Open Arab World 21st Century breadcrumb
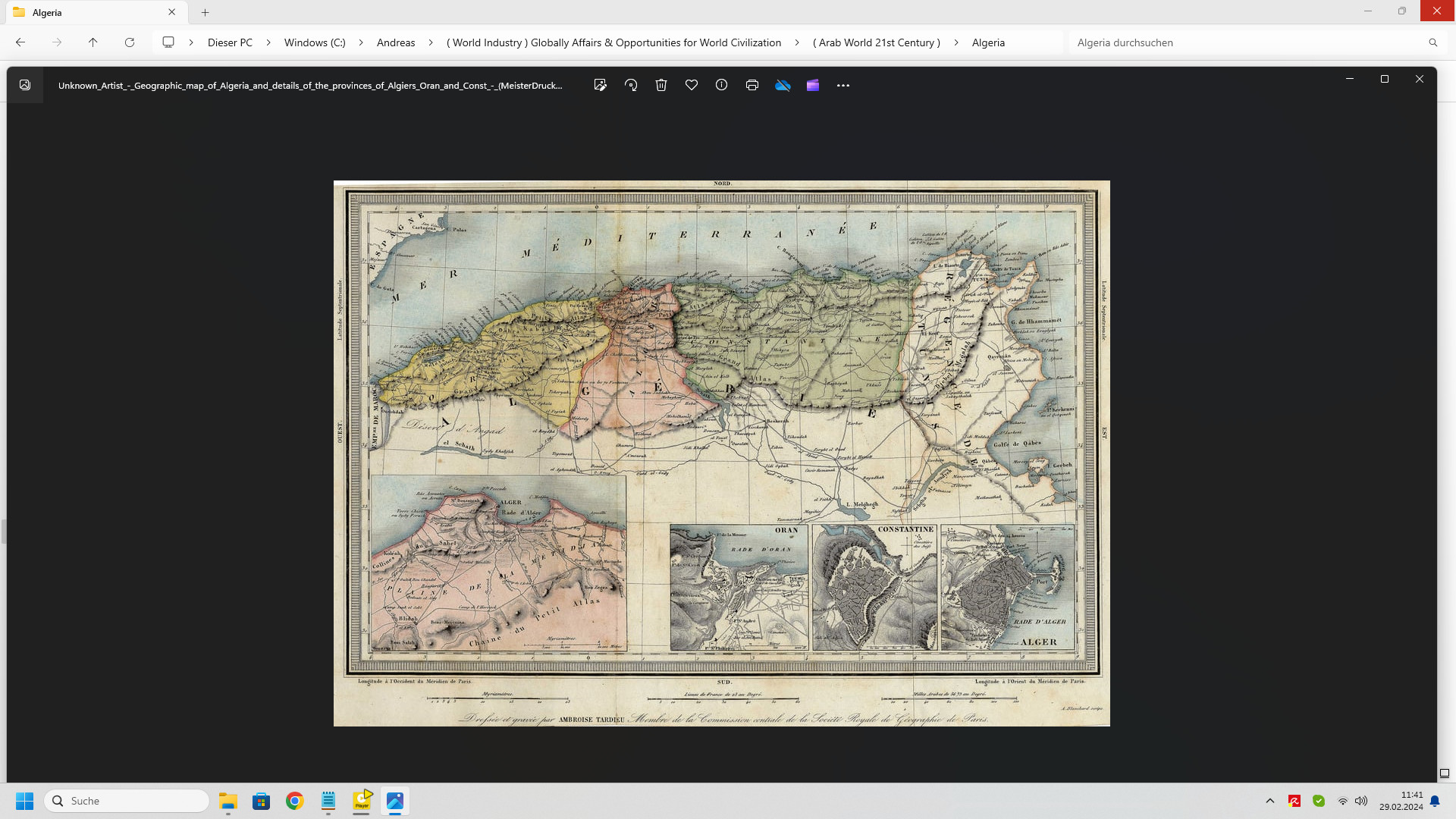This screenshot has width=1456, height=819. coord(877,42)
